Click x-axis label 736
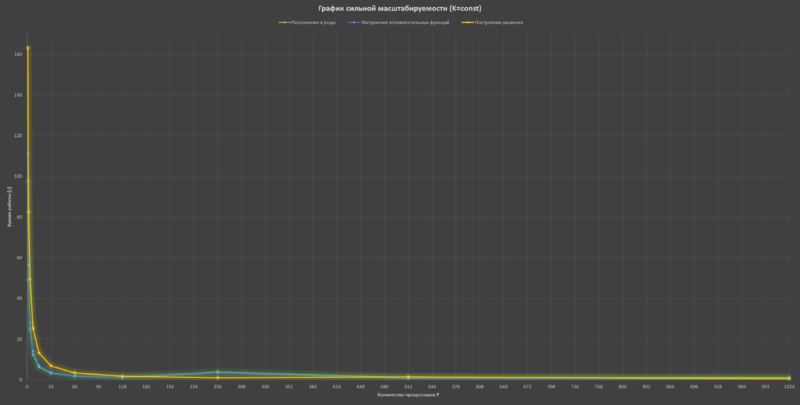Screen dimensions: 800x405 [575, 387]
